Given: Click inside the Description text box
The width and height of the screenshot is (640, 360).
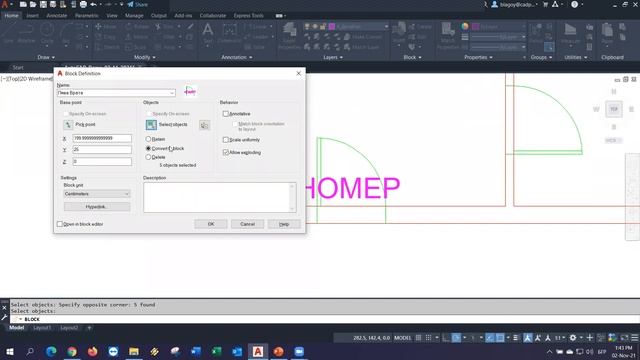Looking at the screenshot, I should [220, 198].
